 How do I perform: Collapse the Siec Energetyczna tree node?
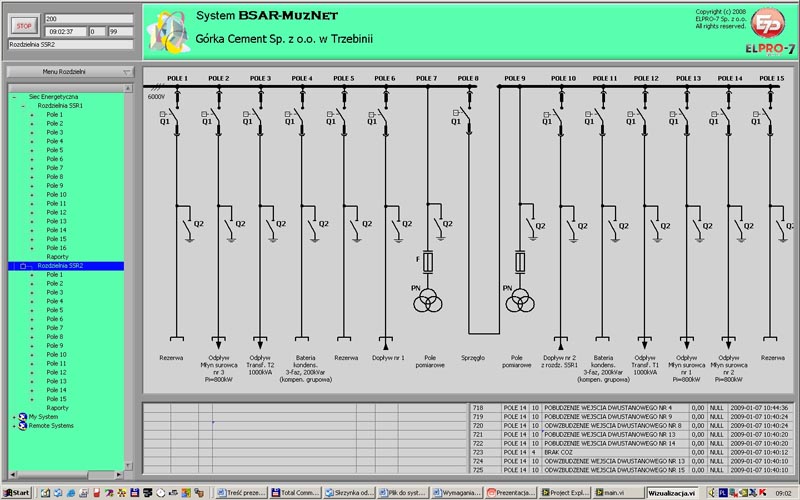[14, 96]
